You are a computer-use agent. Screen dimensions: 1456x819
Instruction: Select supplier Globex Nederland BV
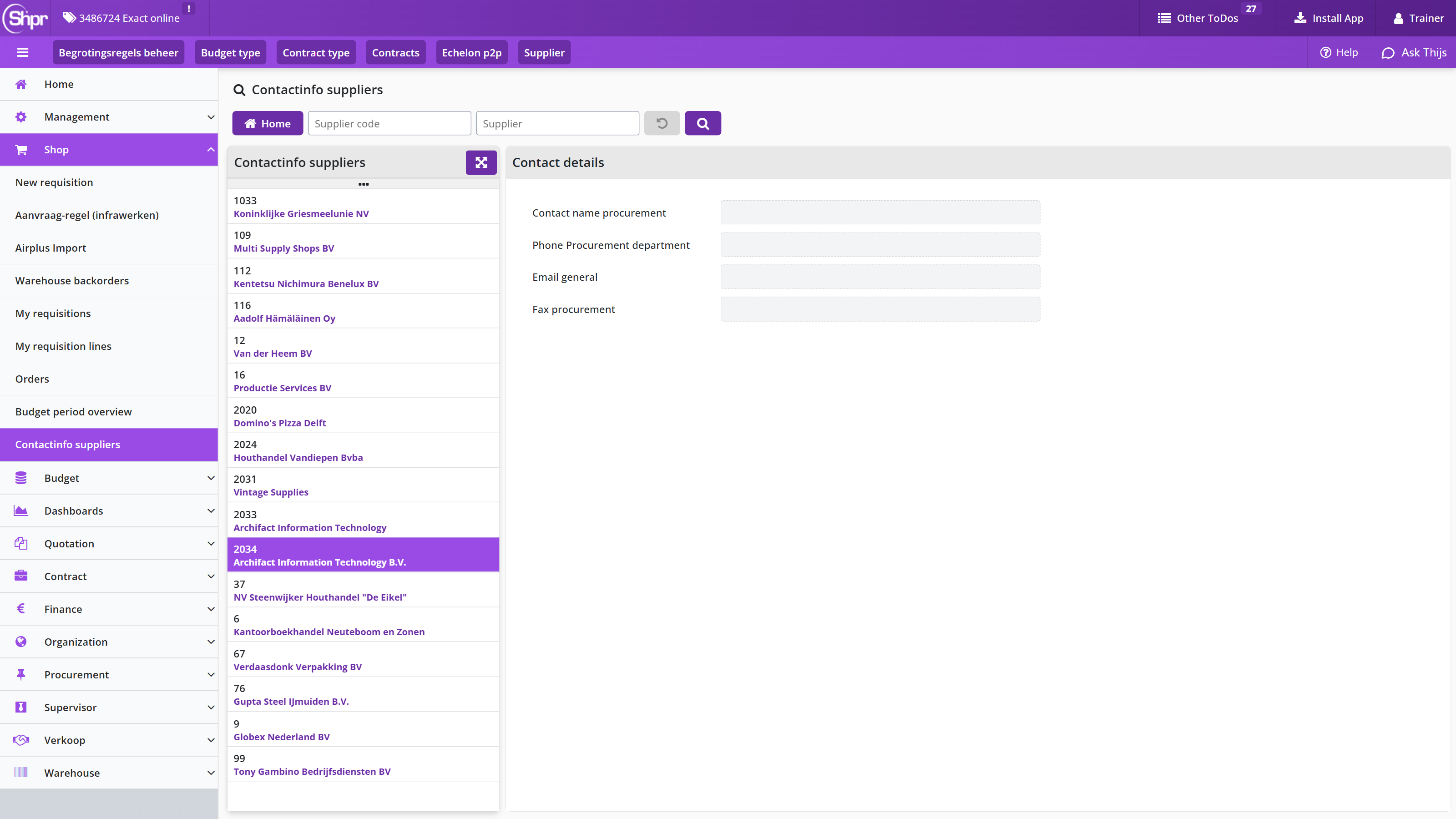point(363,730)
